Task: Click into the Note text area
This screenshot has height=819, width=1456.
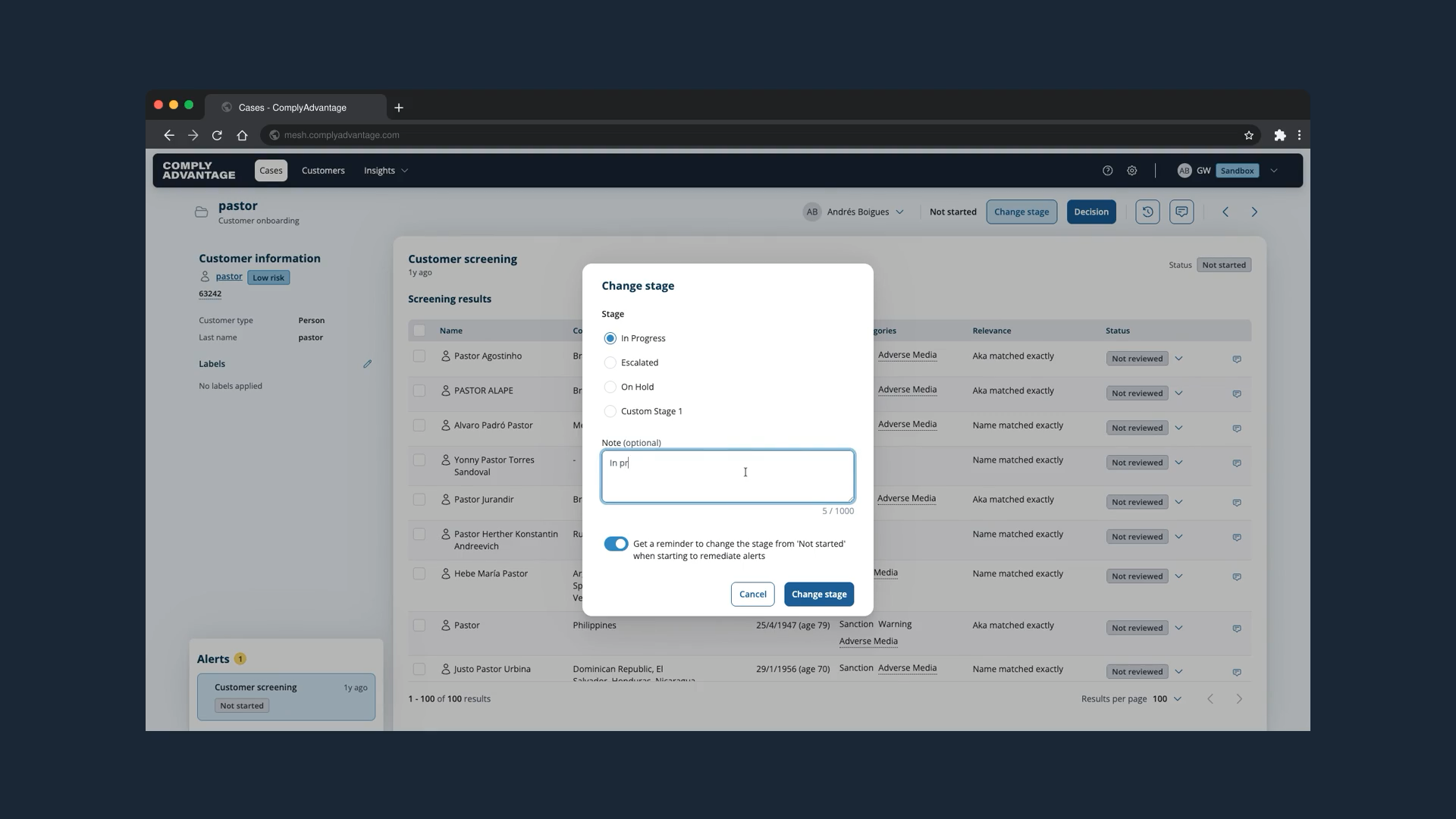Action: 728,476
